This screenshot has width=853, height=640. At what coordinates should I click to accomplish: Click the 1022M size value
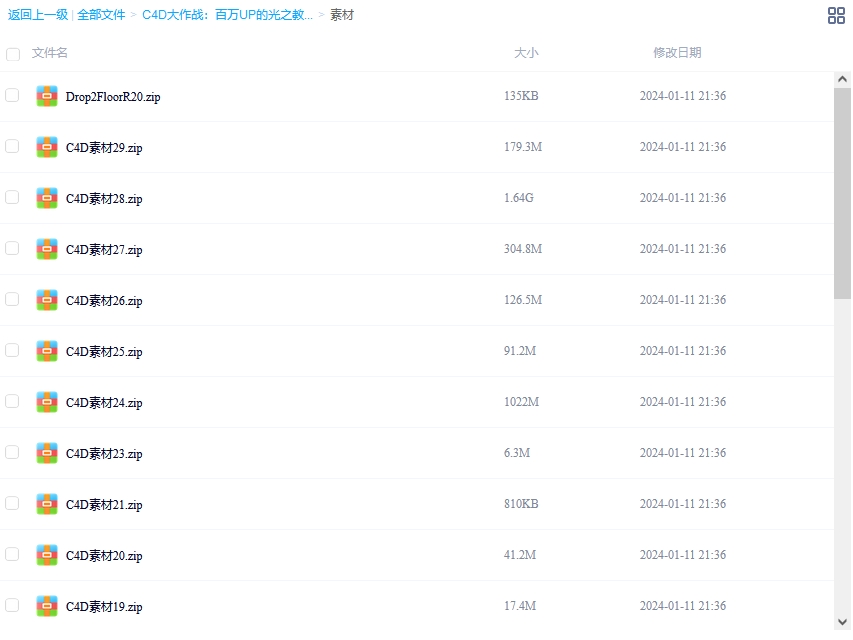[x=521, y=402]
